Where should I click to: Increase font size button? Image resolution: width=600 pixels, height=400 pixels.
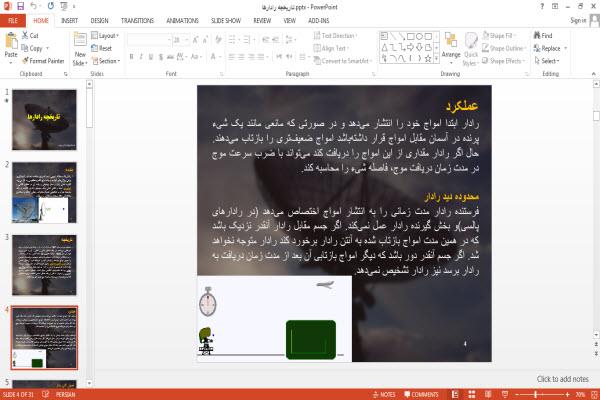(196, 39)
